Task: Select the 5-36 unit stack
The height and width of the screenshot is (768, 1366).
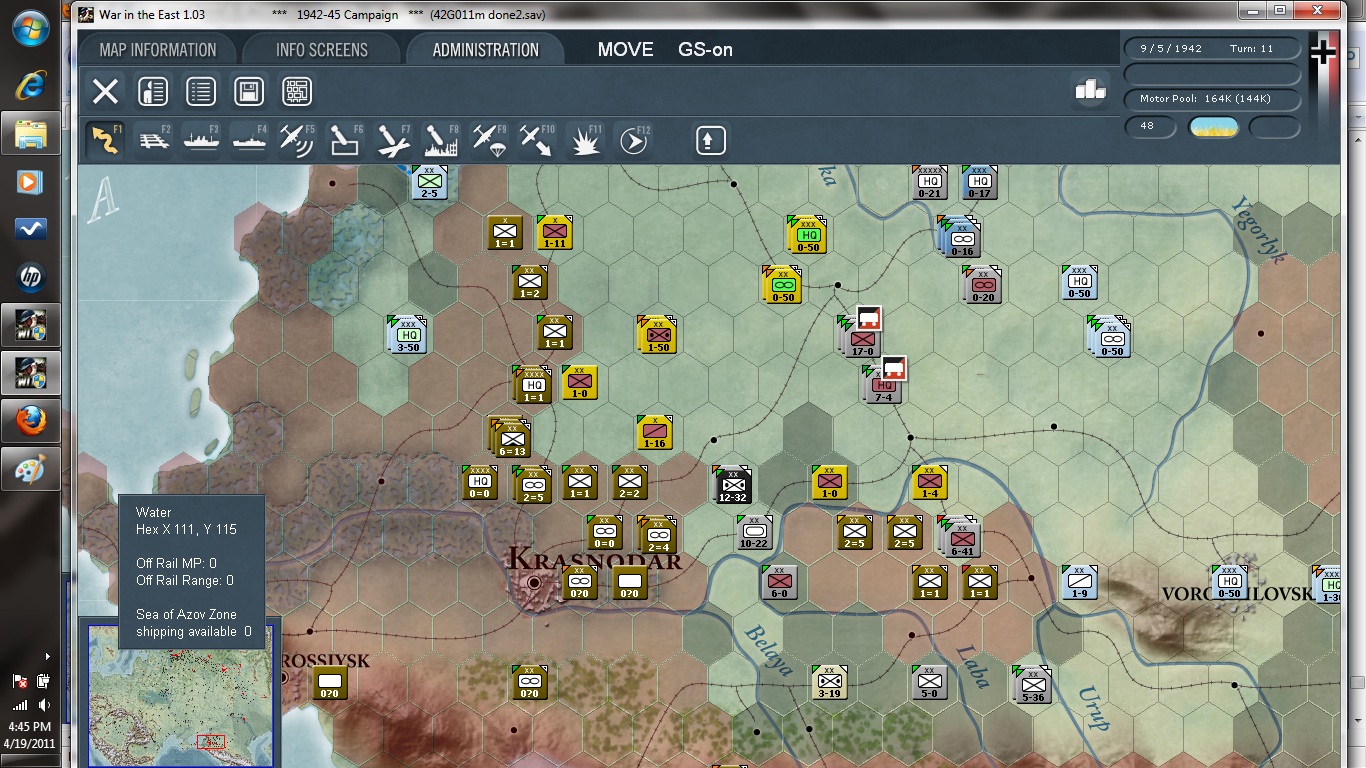Action: tap(1031, 684)
